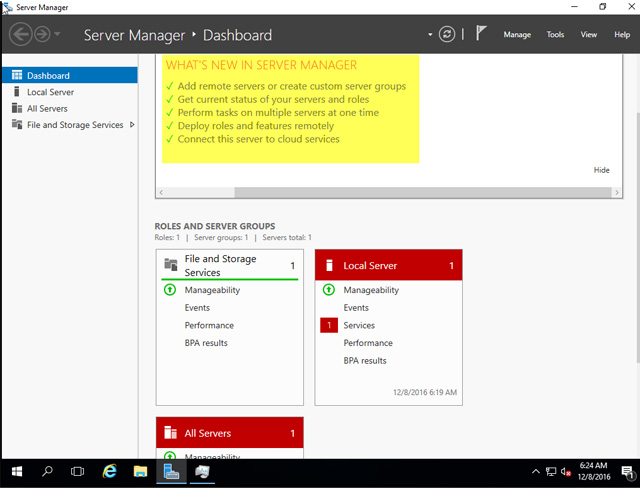Click the red Services alert badge
640x489 pixels.
coord(329,325)
